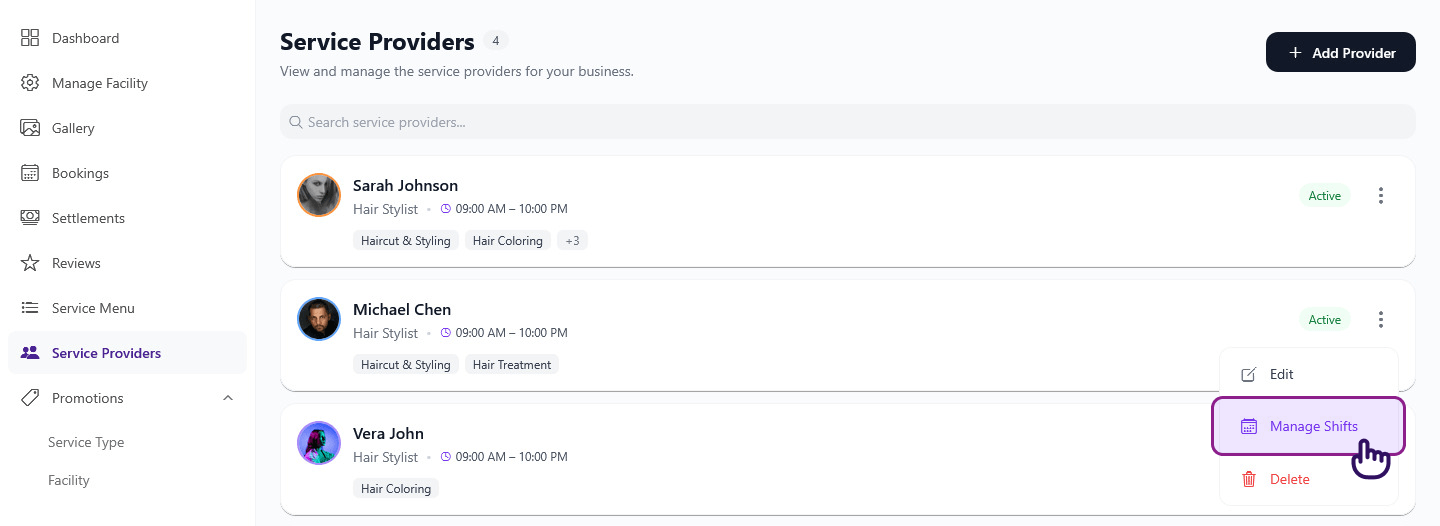The image size is (1440, 526).
Task: Open Facility under Promotions
Action: tap(69, 480)
